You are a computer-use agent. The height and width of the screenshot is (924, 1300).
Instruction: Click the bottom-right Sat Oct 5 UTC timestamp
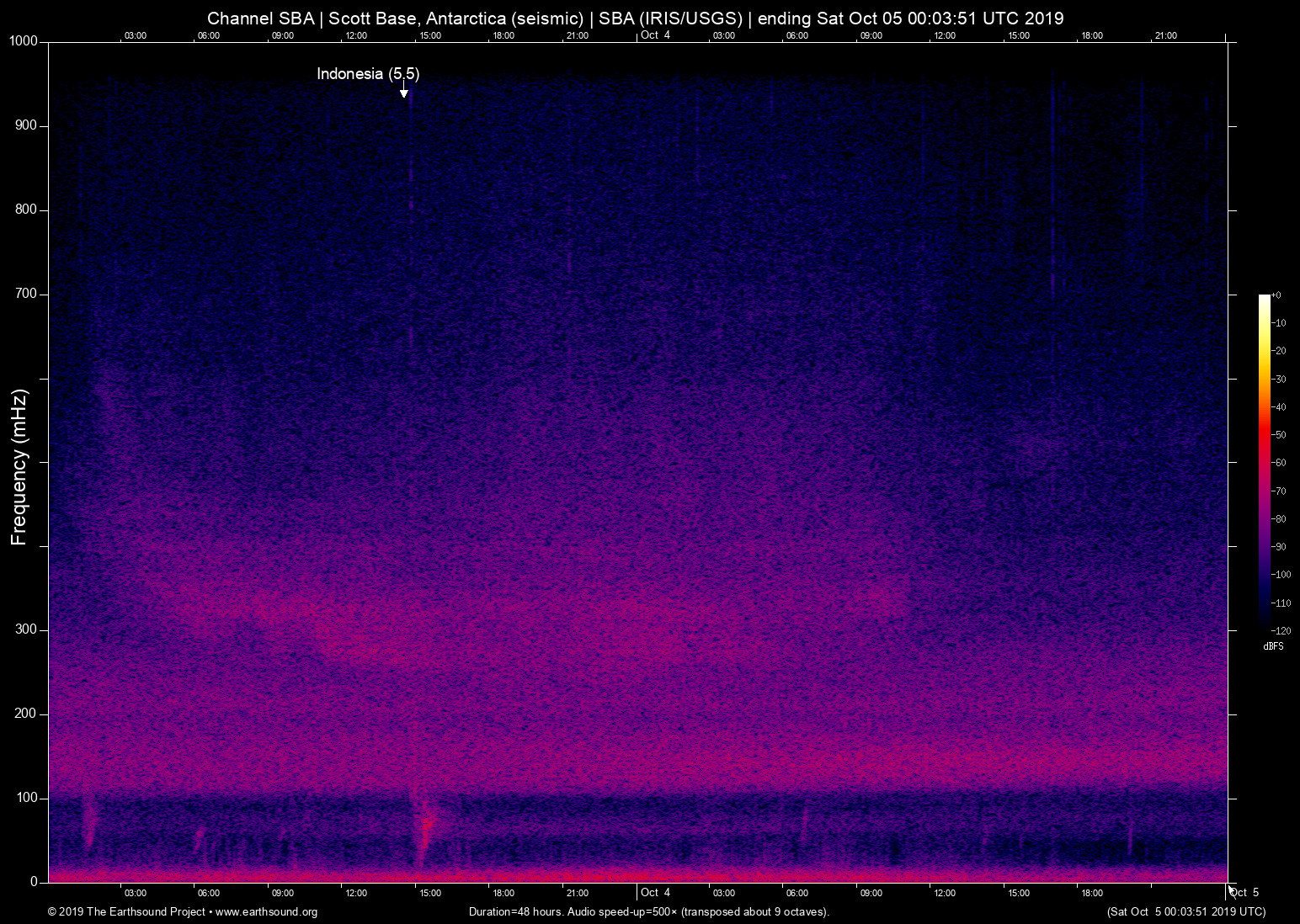(x=1185, y=912)
